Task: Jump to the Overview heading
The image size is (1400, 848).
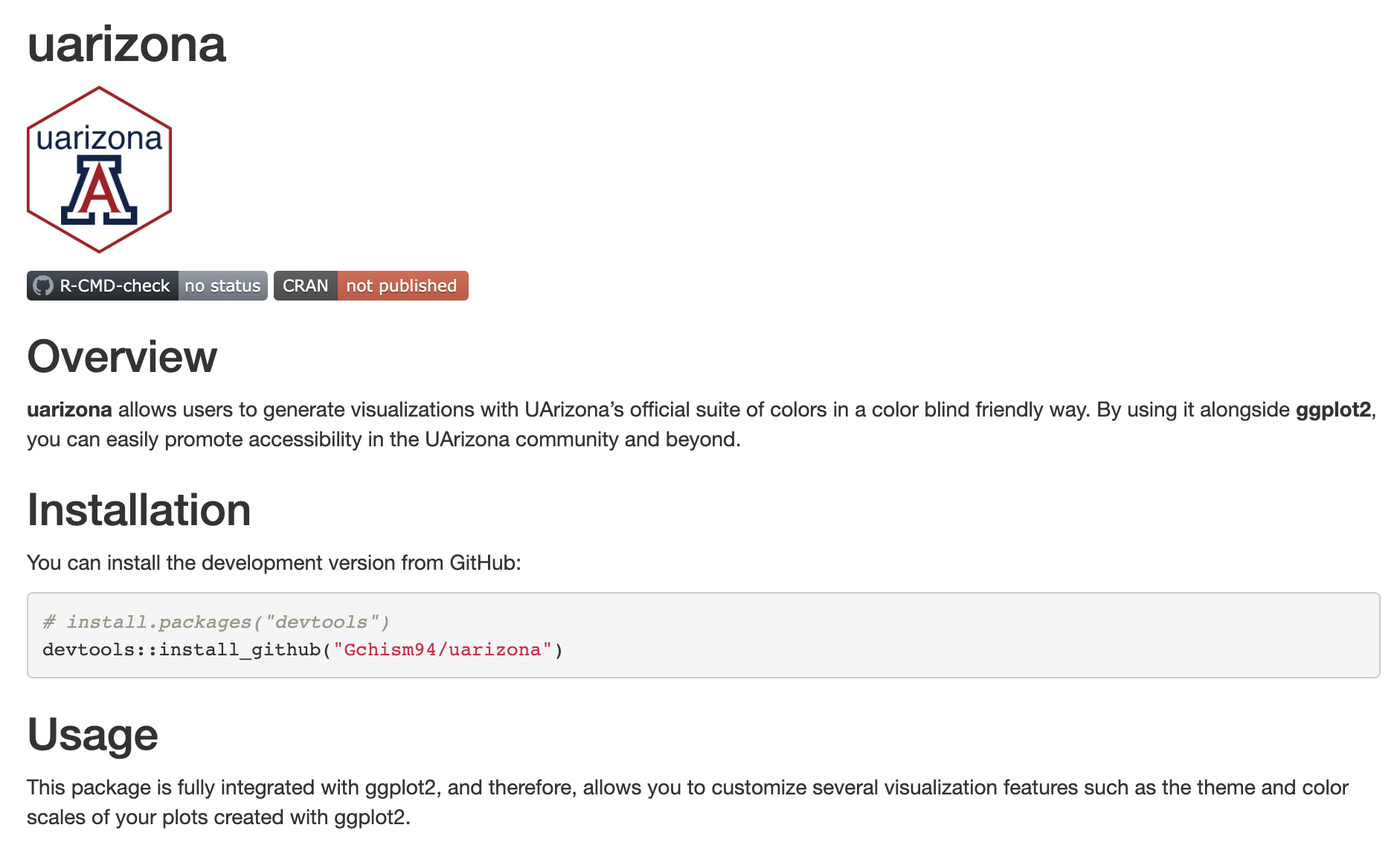Action: pos(122,357)
